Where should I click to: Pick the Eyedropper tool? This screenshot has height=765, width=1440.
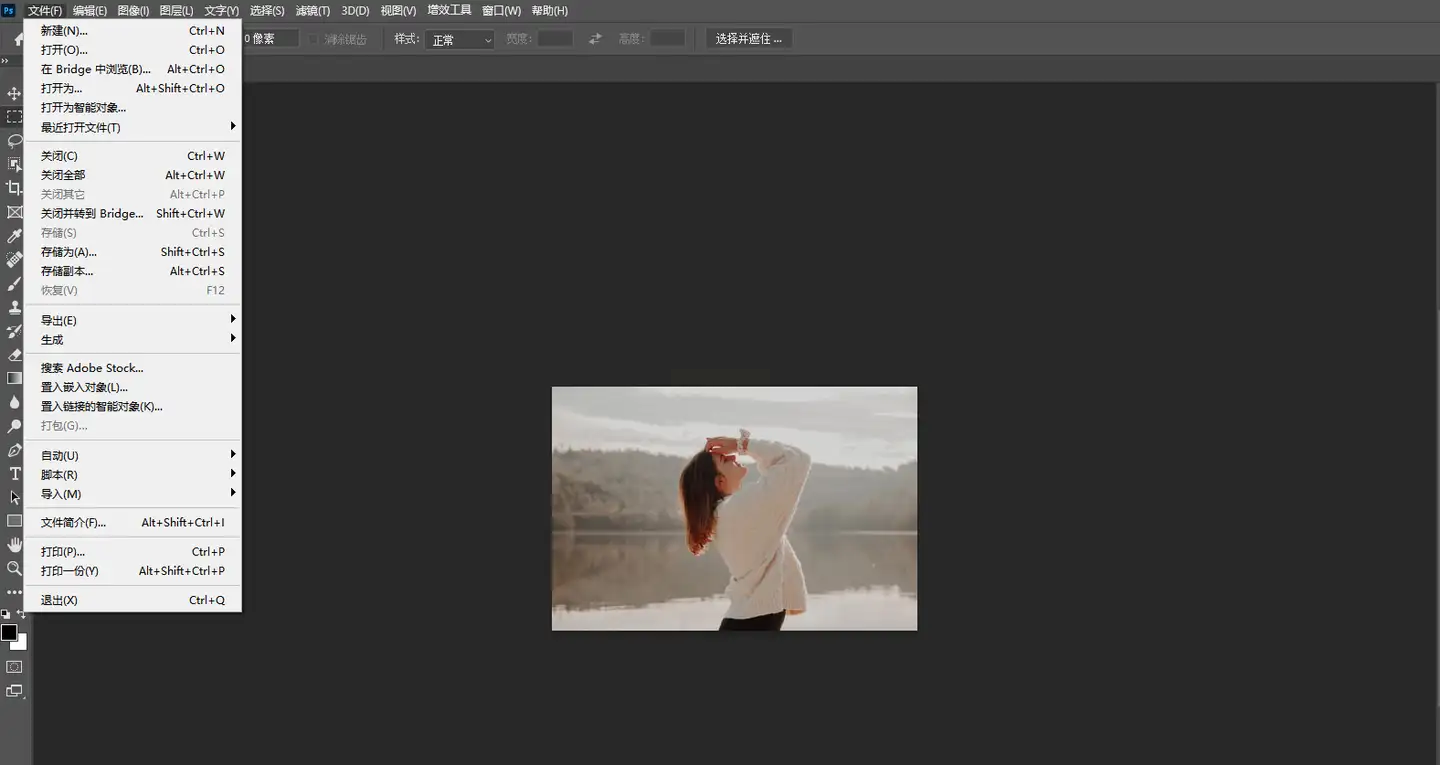click(14, 236)
